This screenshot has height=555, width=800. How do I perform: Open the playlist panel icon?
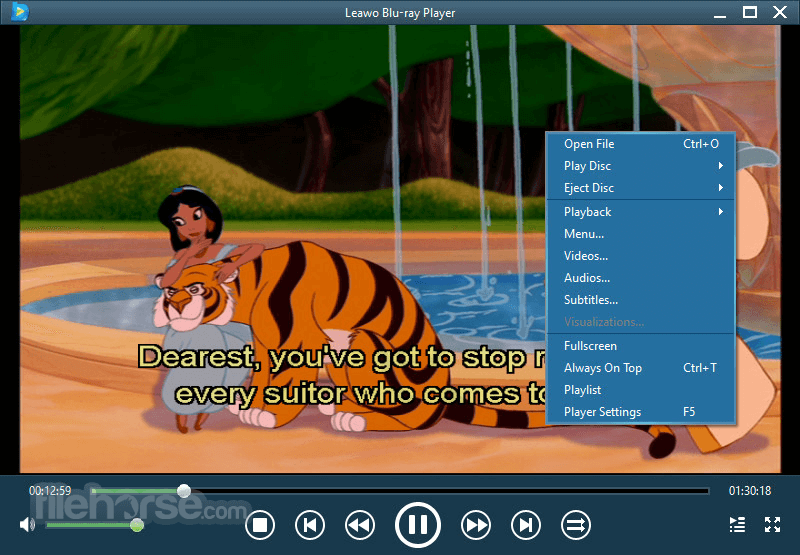(737, 524)
